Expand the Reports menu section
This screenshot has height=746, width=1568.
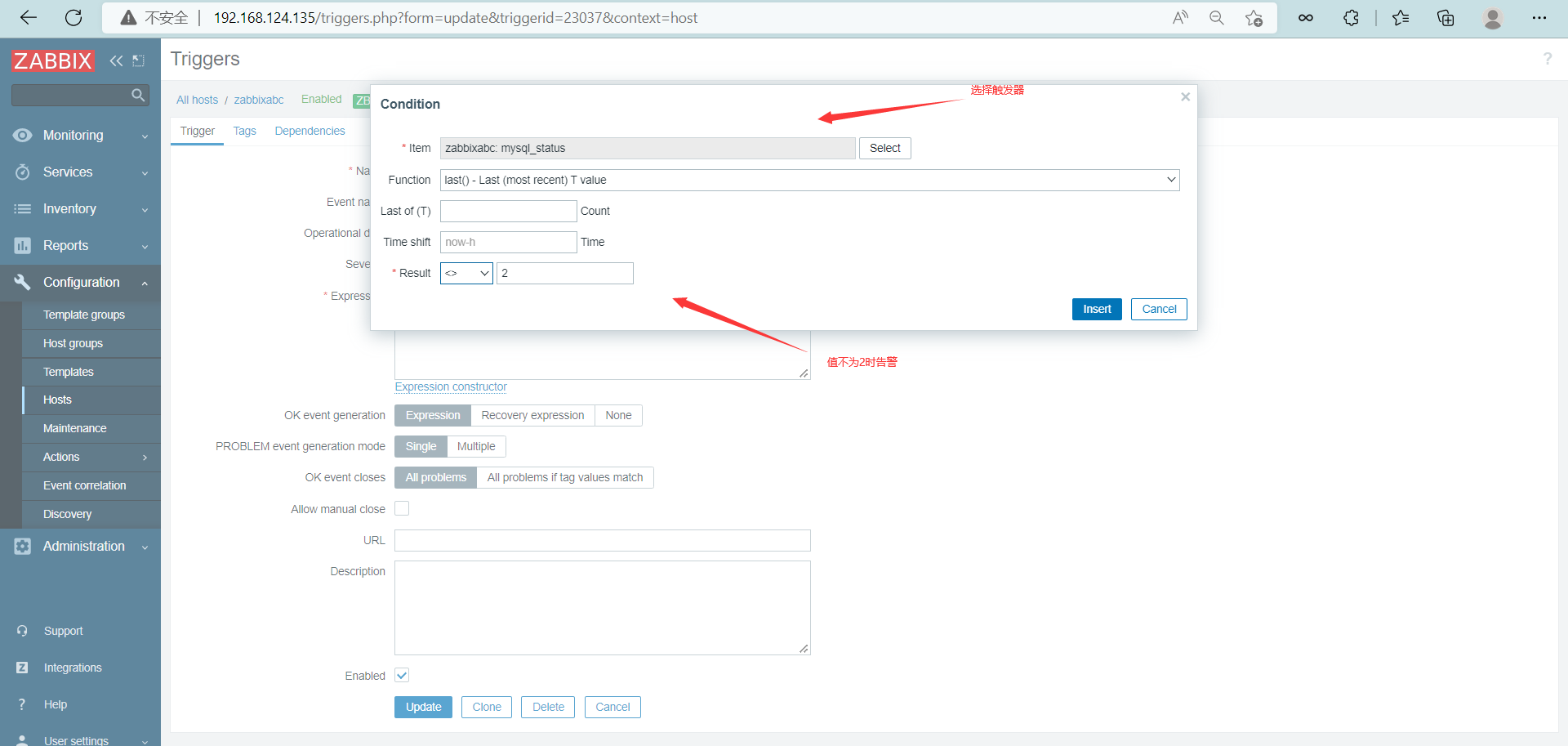[145, 247]
